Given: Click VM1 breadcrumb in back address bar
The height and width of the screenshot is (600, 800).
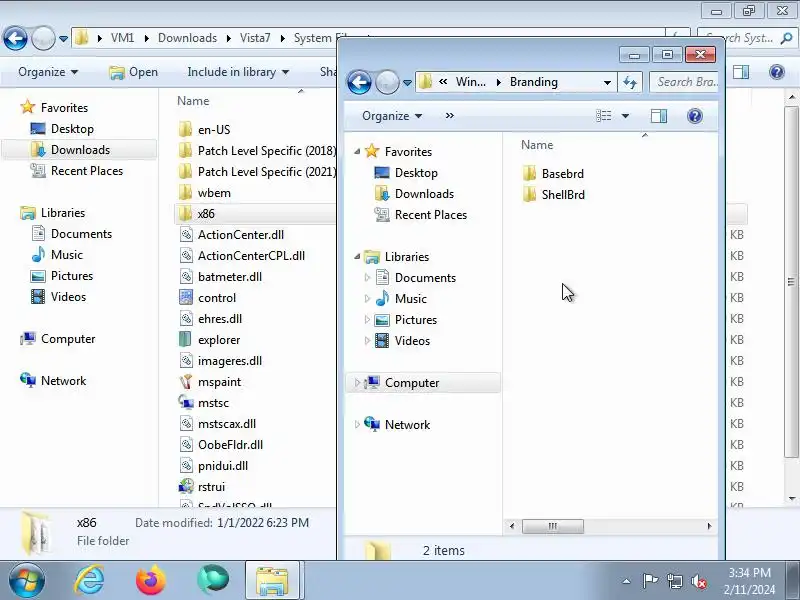Looking at the screenshot, I should [x=122, y=38].
